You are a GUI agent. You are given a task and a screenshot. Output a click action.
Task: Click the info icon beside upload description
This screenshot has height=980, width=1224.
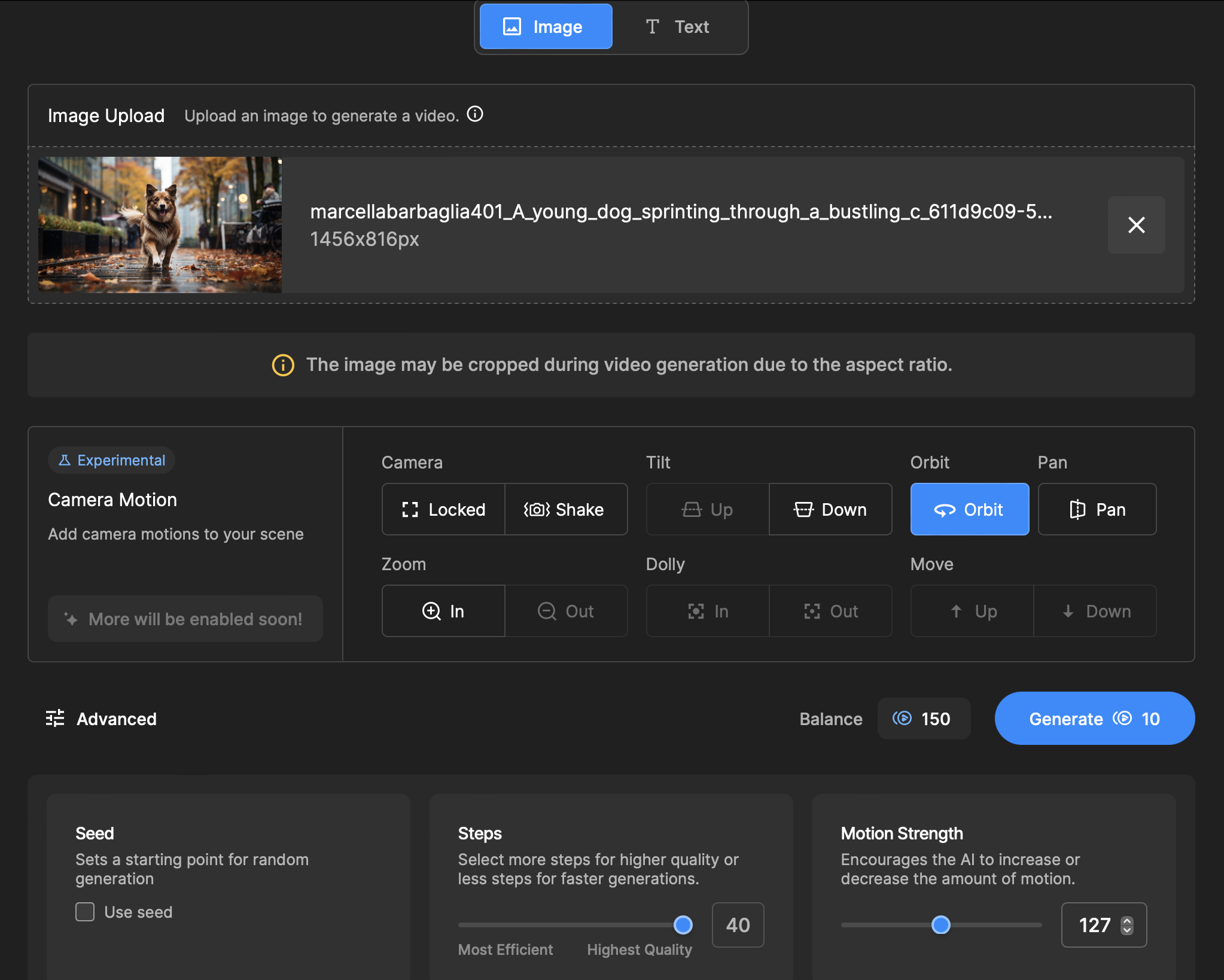pyautogui.click(x=475, y=114)
